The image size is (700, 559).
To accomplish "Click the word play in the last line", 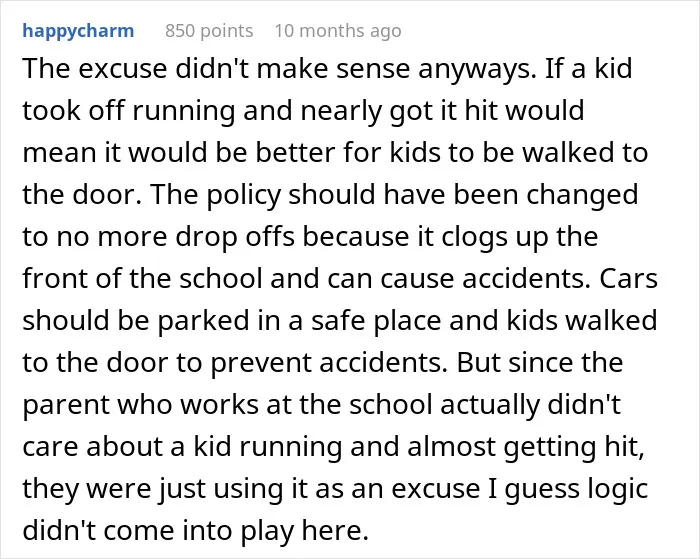I will point(267,530).
